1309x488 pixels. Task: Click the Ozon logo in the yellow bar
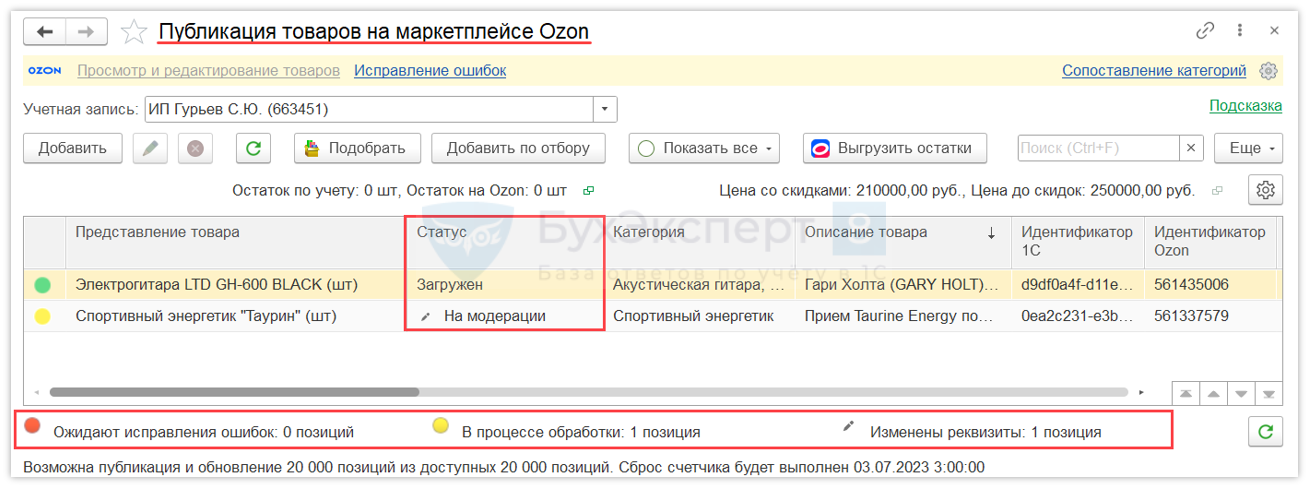45,71
